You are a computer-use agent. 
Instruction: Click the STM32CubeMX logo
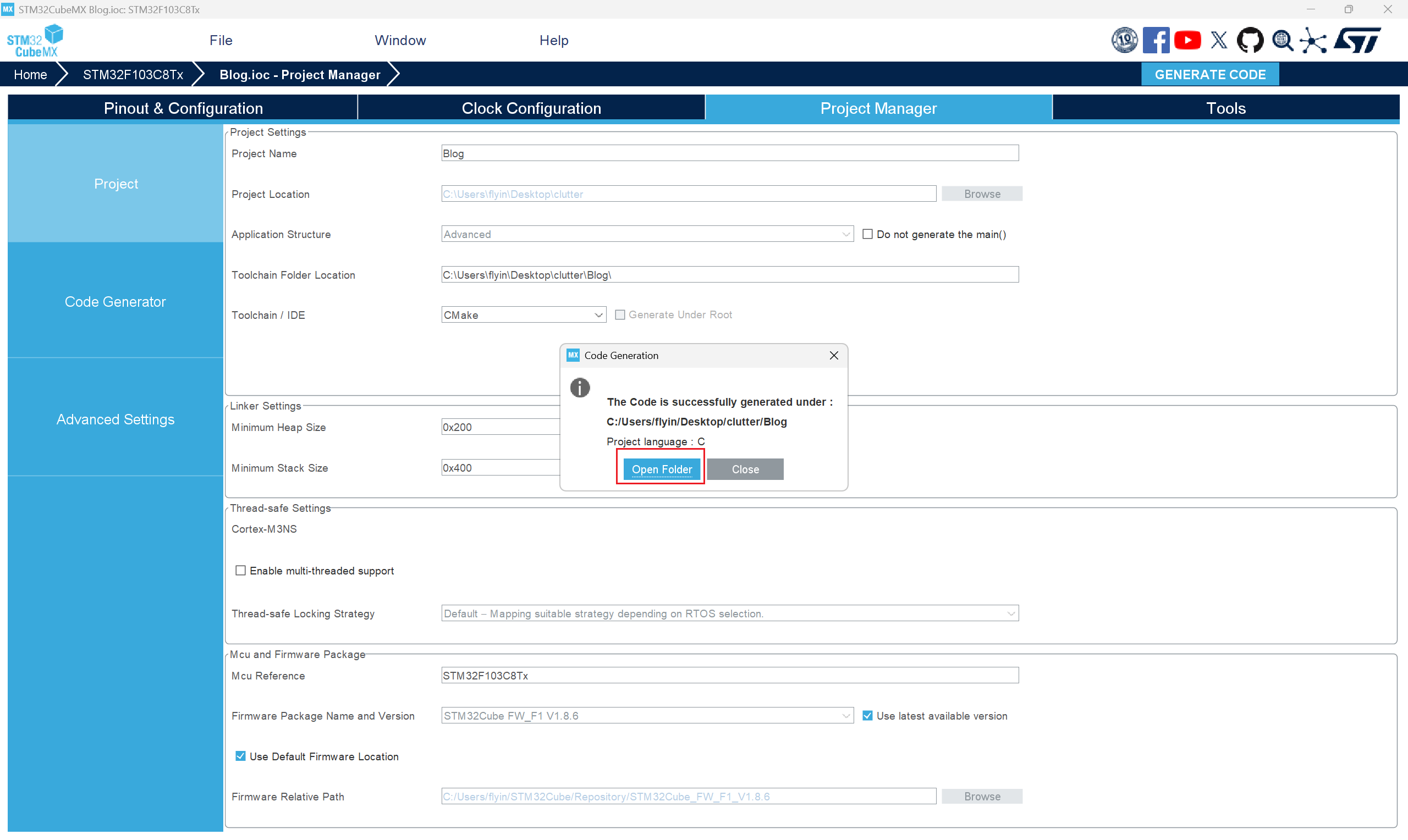(35, 40)
